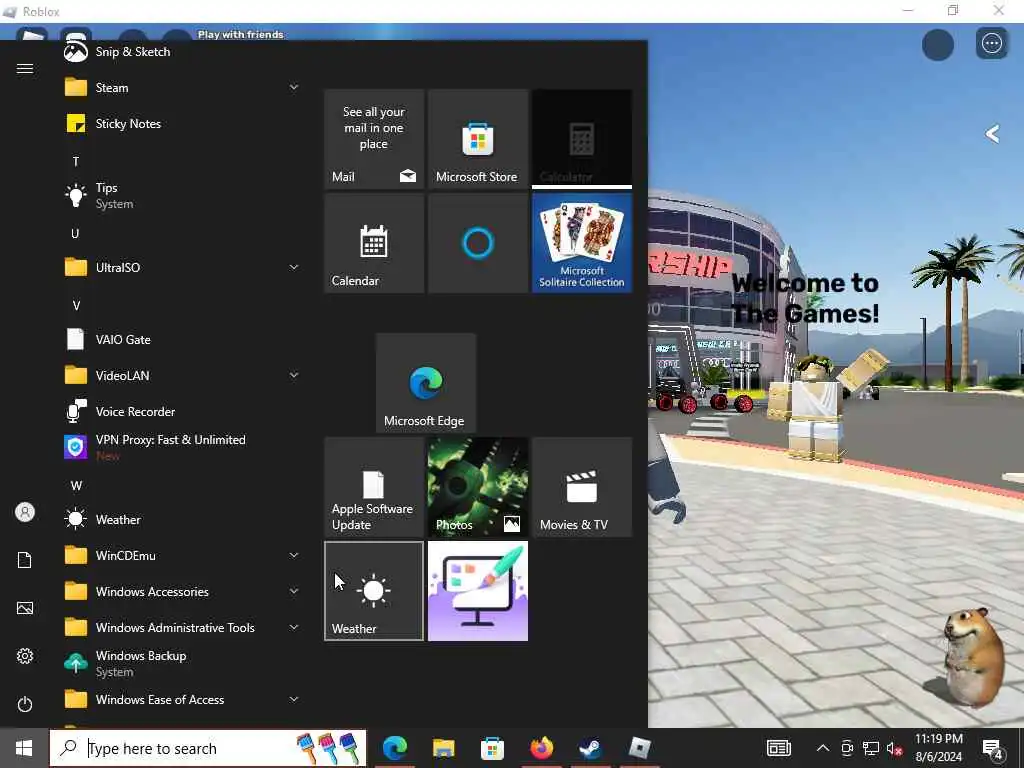Open the Cortana circle tile
This screenshot has height=768, width=1024.
point(478,243)
